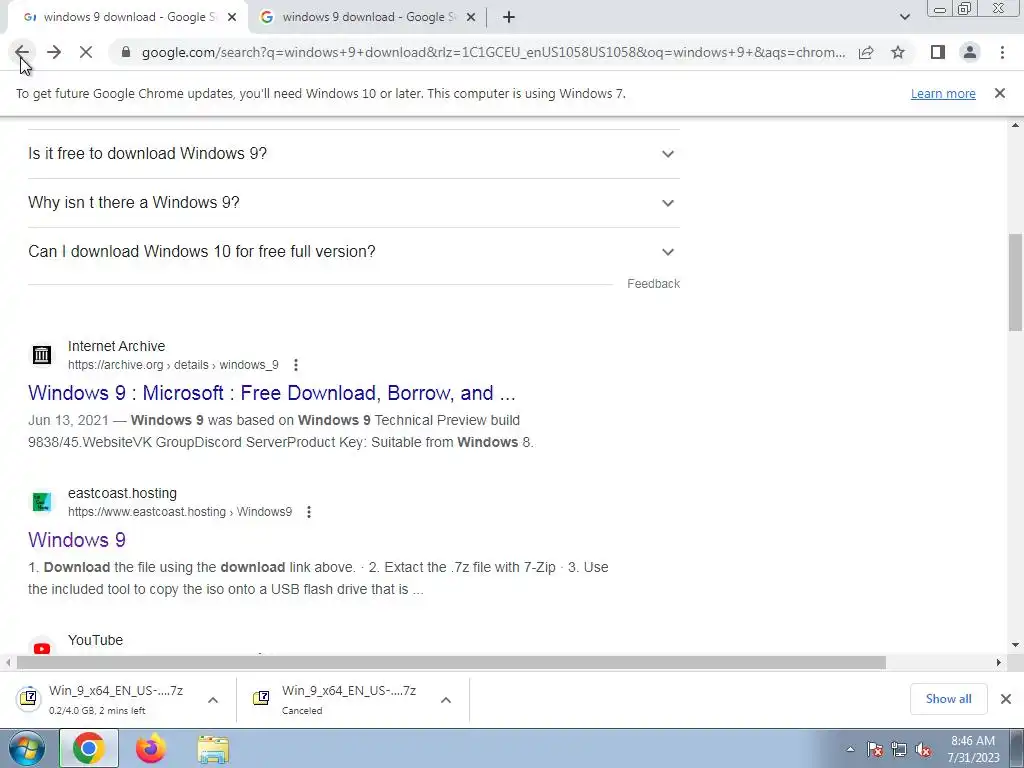Open Windows Explorer from the taskbar

tap(214, 748)
